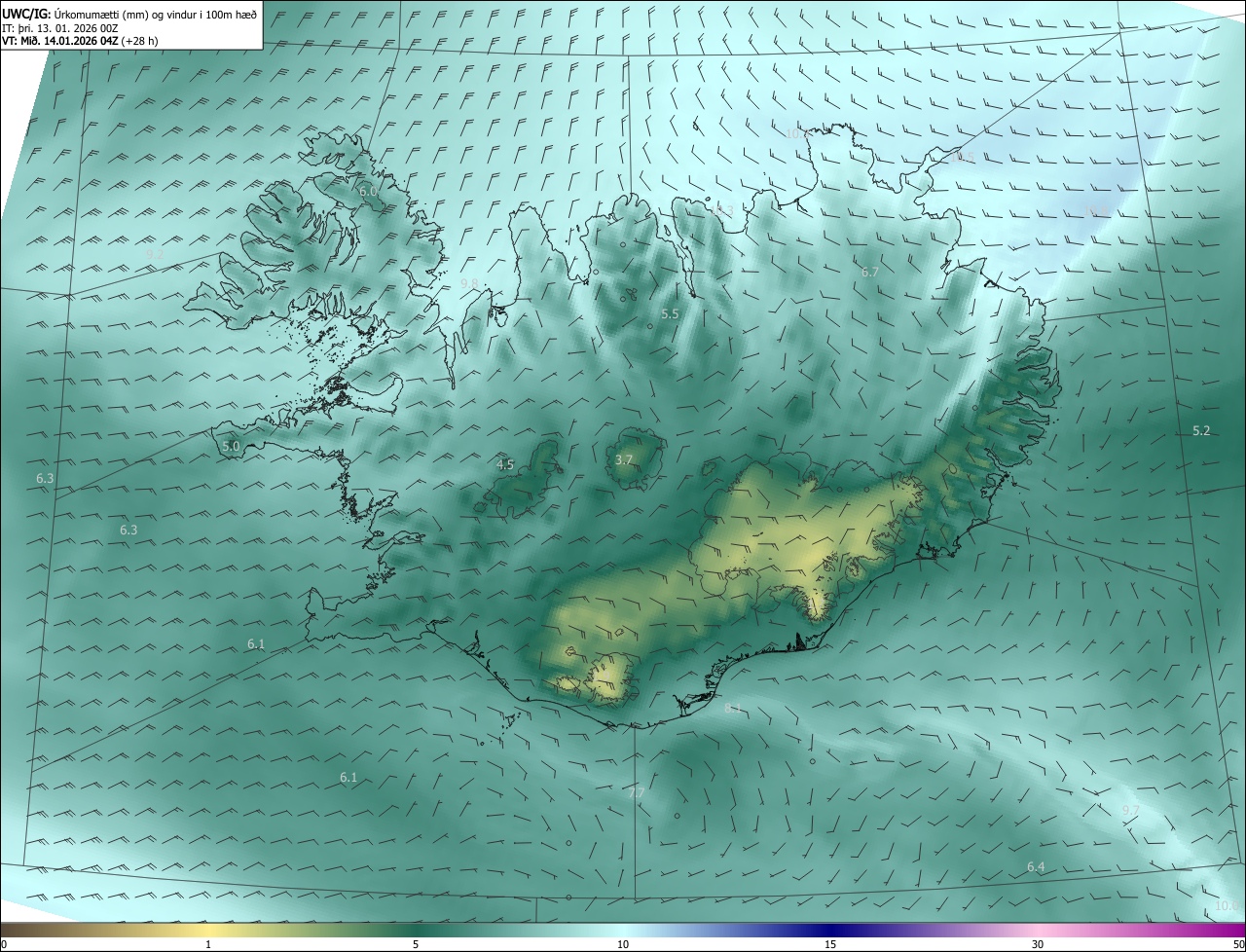Click the map value label 10.5
The image size is (1246, 952).
tap(962, 157)
